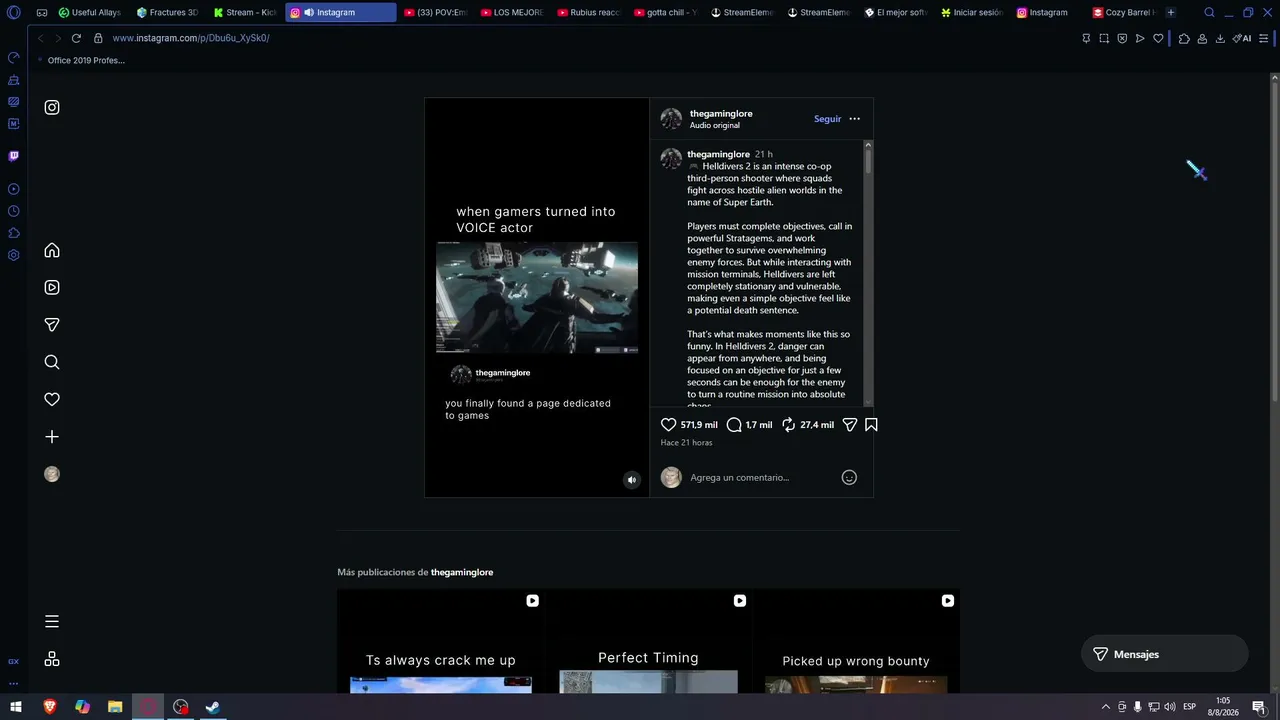
Task: Open the Opera GX menu logo
Action: [14, 13]
